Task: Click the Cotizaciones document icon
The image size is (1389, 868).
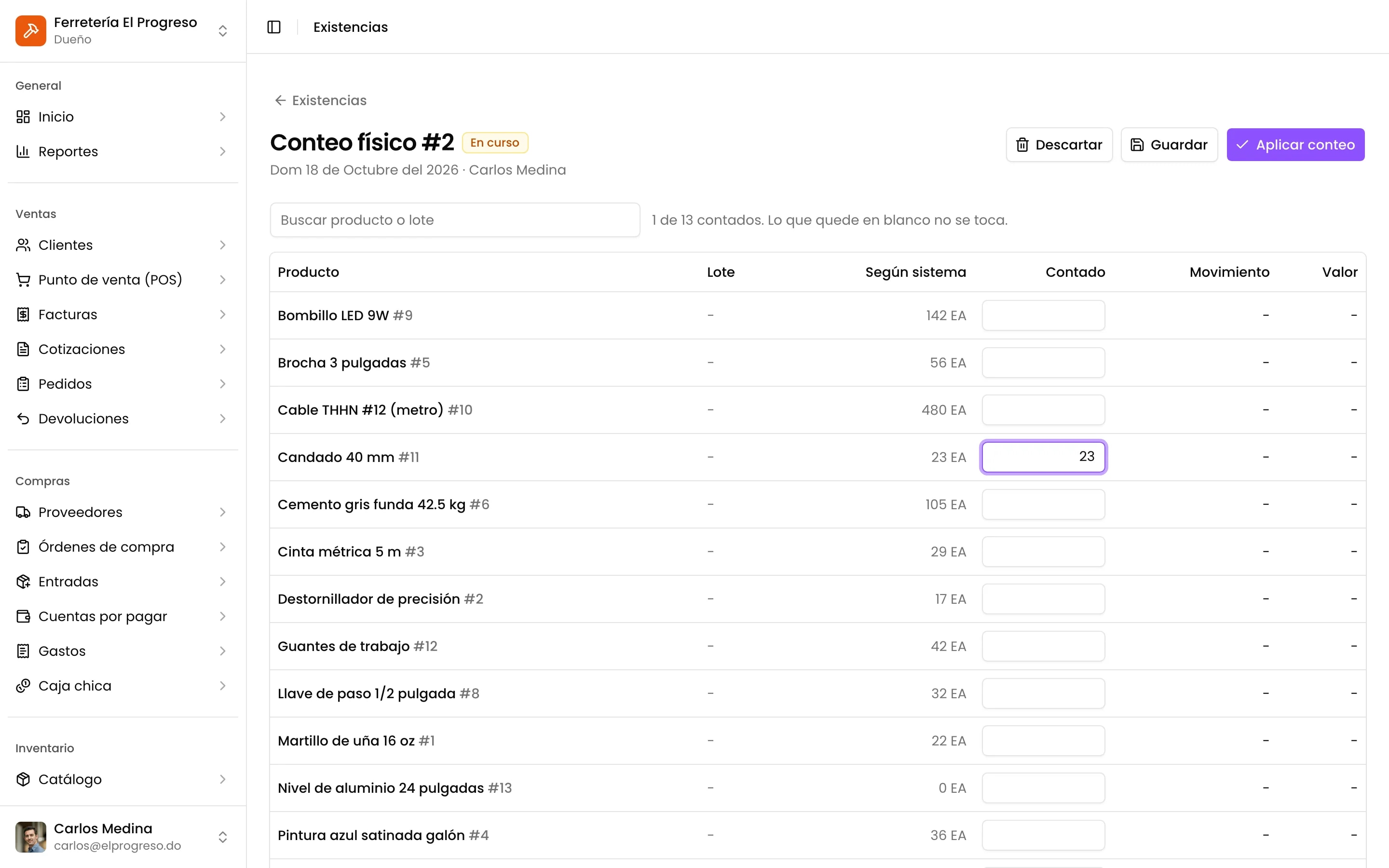Action: click(23, 349)
